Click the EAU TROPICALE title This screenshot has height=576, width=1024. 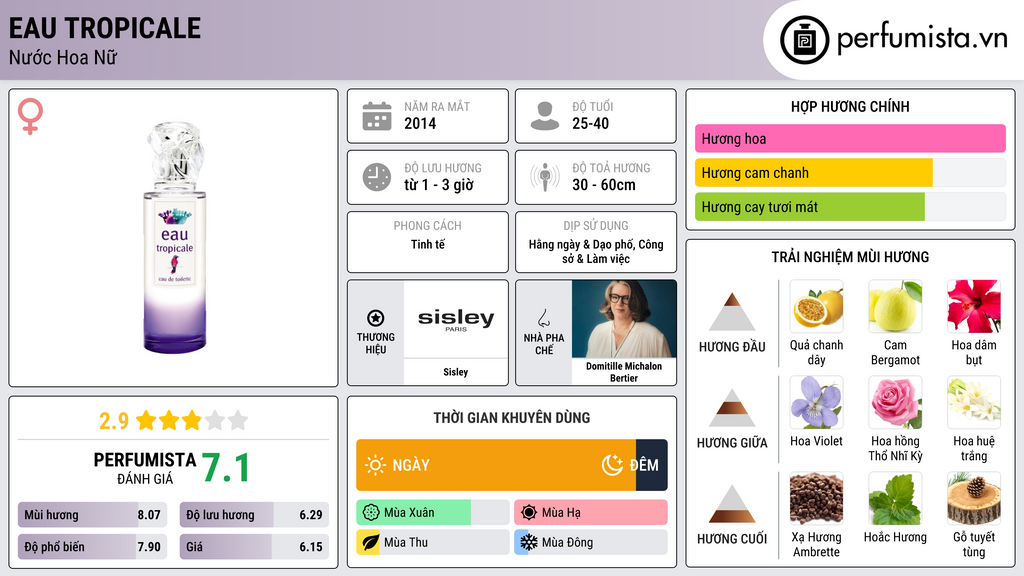click(x=105, y=28)
